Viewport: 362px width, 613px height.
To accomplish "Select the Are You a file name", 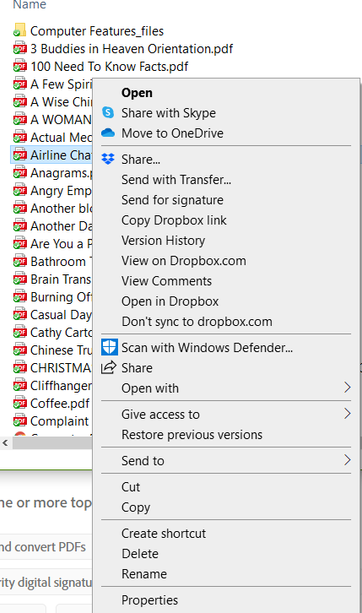I will click(61, 244).
